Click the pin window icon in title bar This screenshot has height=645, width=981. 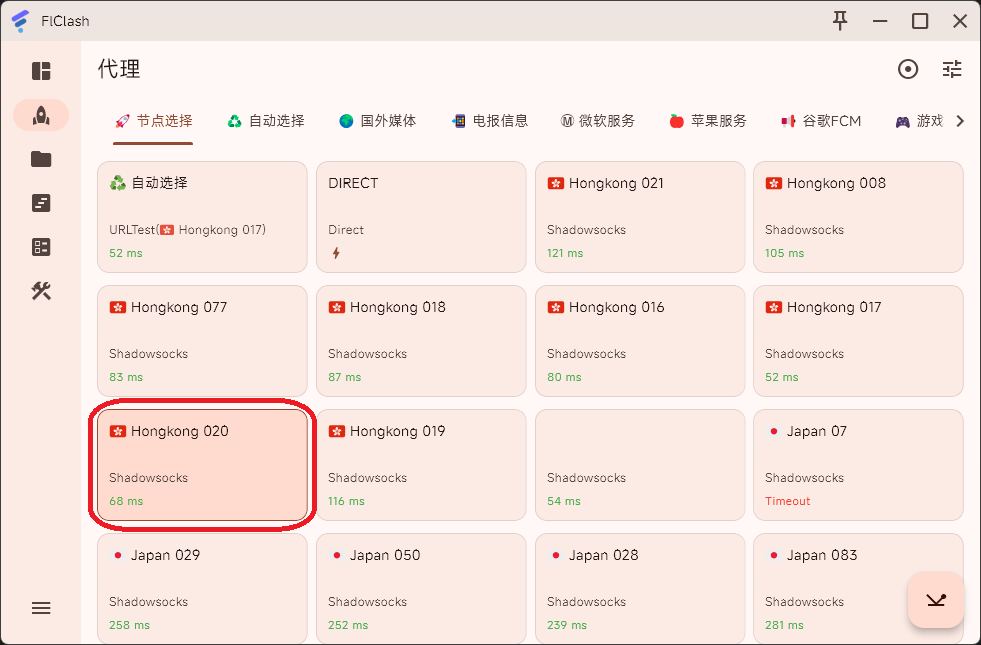point(840,21)
